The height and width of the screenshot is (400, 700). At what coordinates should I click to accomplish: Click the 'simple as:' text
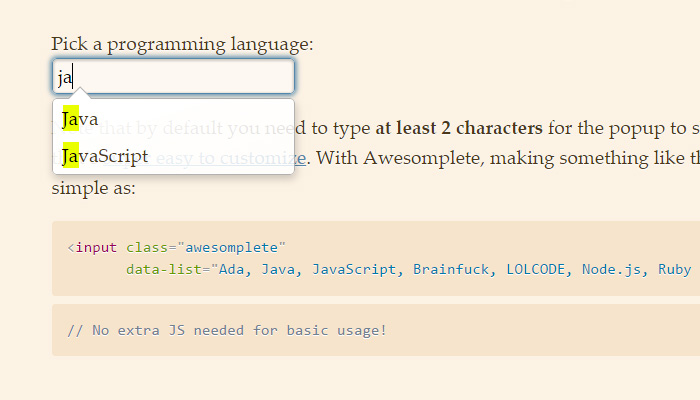(93, 188)
